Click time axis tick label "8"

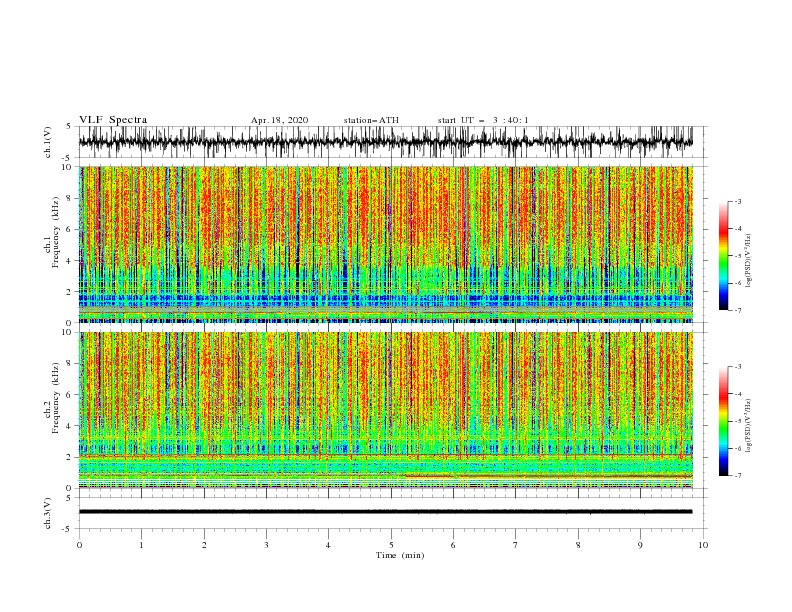point(578,545)
